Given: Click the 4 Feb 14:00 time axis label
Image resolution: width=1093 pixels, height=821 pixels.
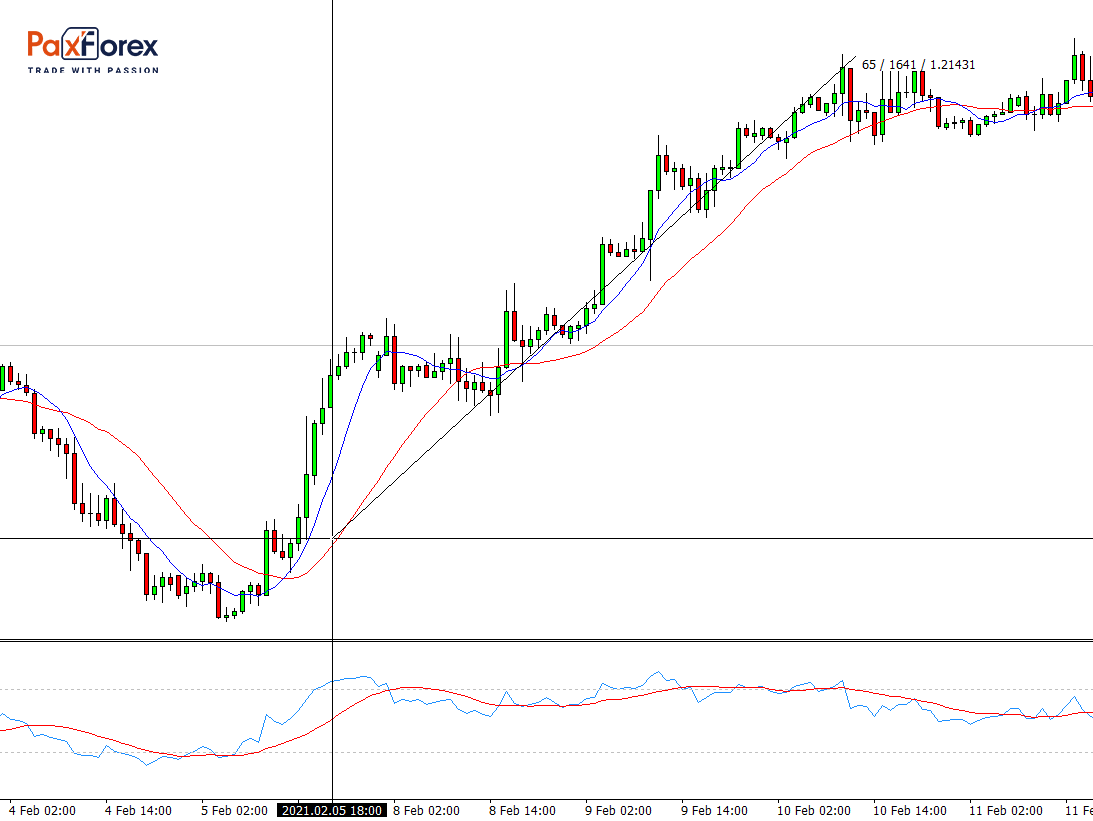Looking at the screenshot, I should tap(138, 811).
